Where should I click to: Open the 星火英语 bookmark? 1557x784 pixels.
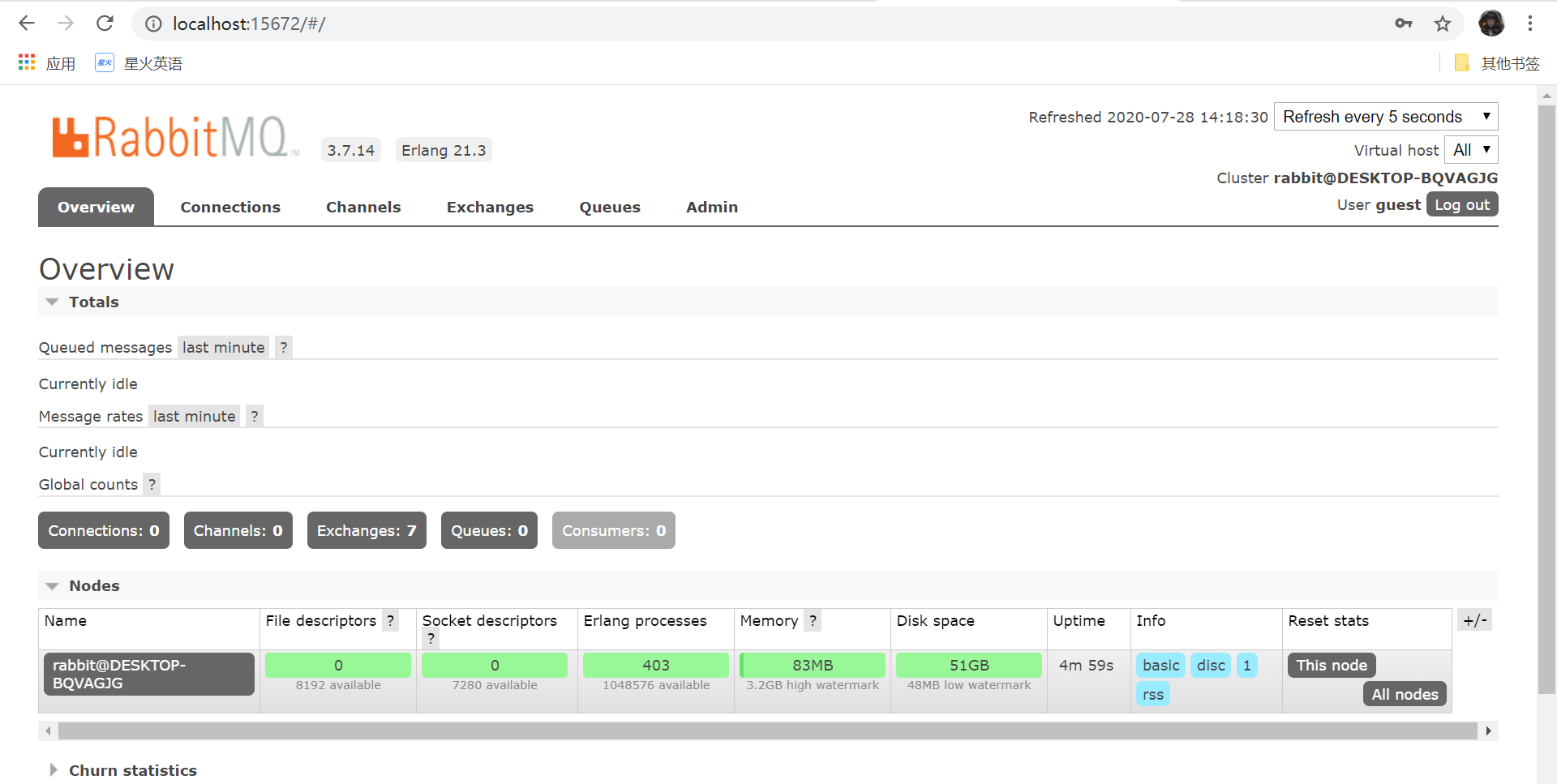[139, 63]
